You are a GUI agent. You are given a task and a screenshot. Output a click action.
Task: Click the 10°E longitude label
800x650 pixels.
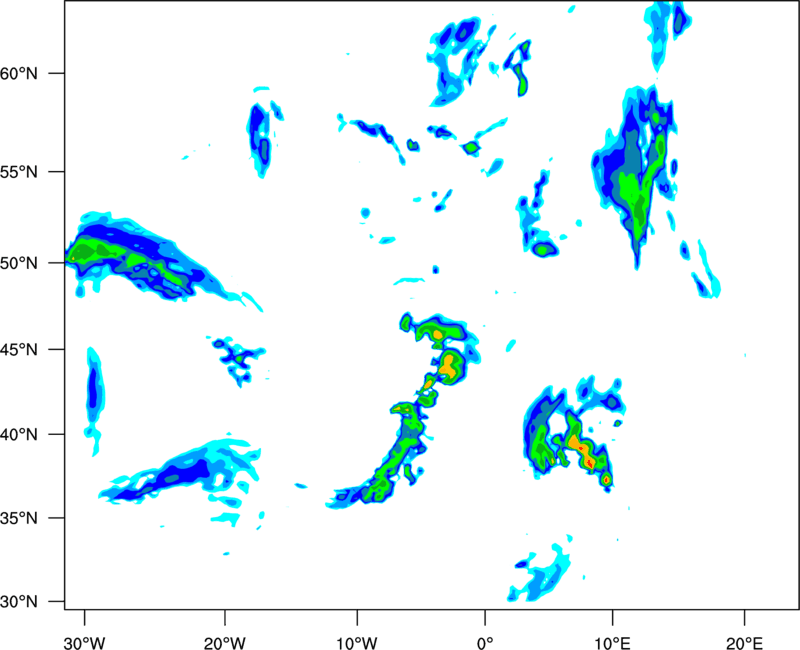(x=612, y=643)
